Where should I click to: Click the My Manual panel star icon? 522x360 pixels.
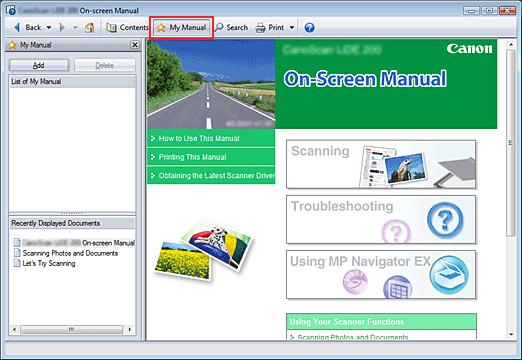(x=13, y=45)
